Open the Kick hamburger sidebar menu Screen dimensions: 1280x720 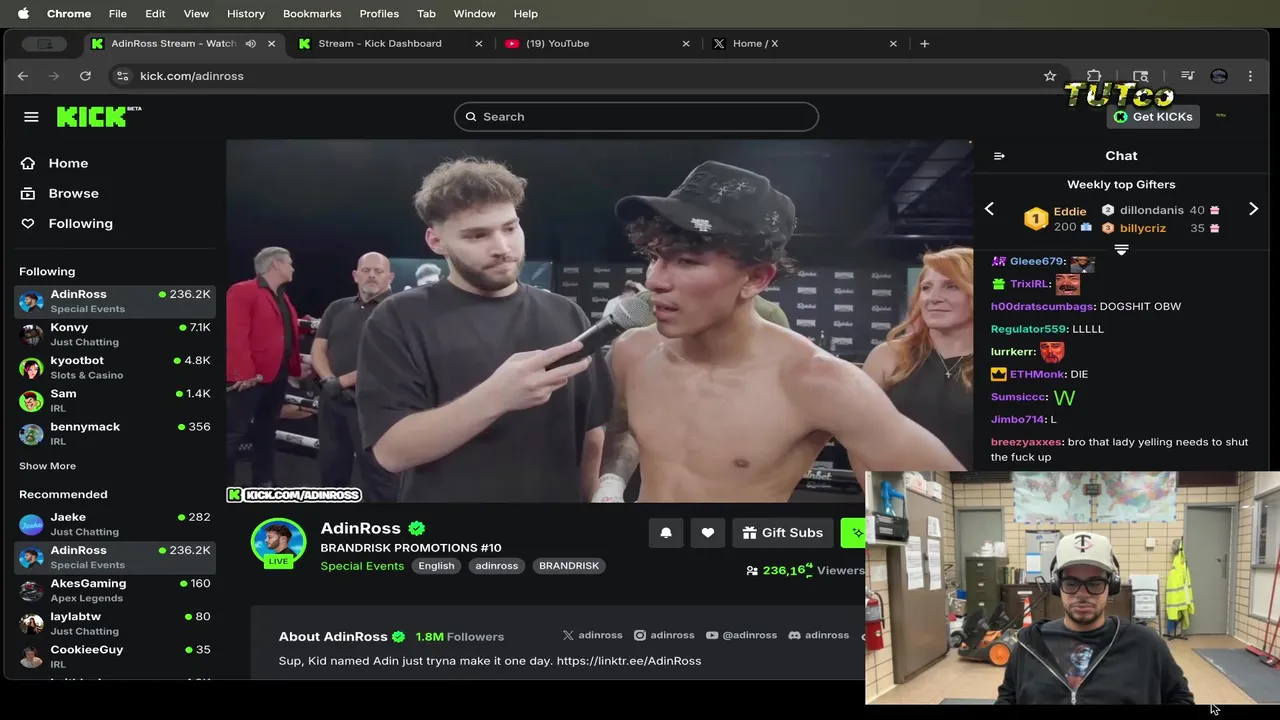pyautogui.click(x=31, y=117)
